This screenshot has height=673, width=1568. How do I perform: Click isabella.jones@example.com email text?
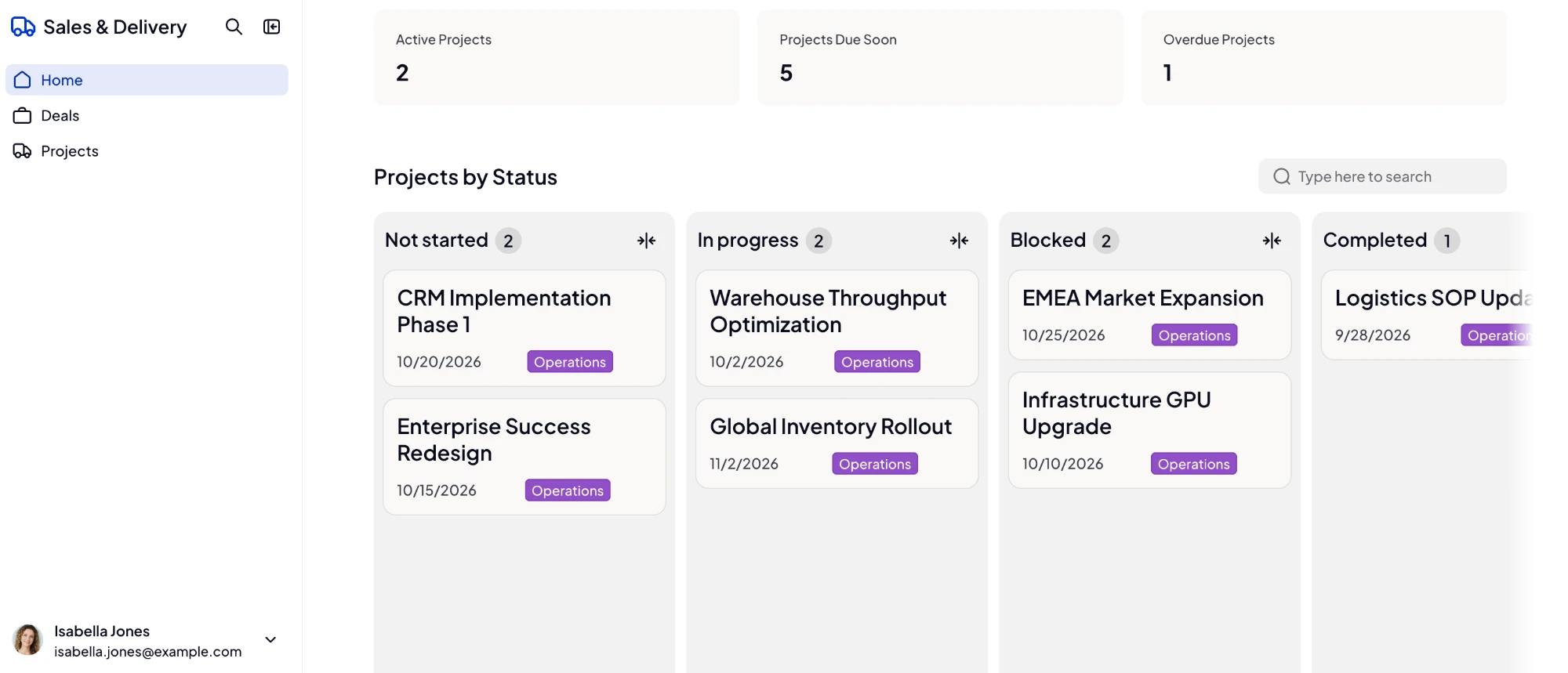[148, 652]
